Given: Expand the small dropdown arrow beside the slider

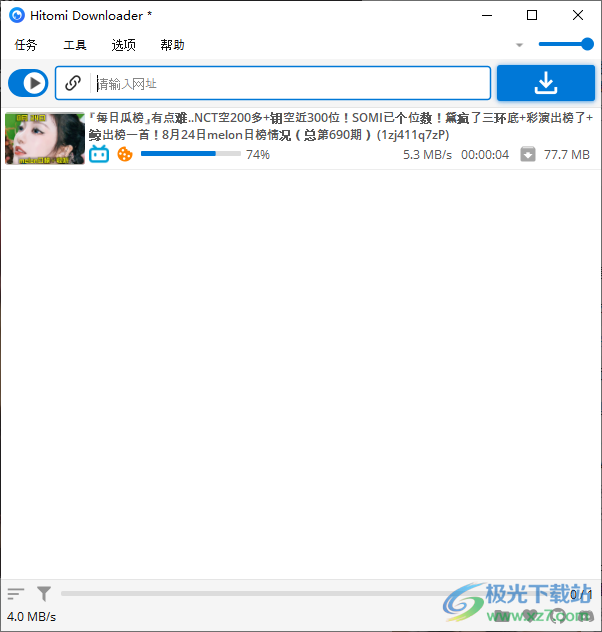Looking at the screenshot, I should pos(519,45).
